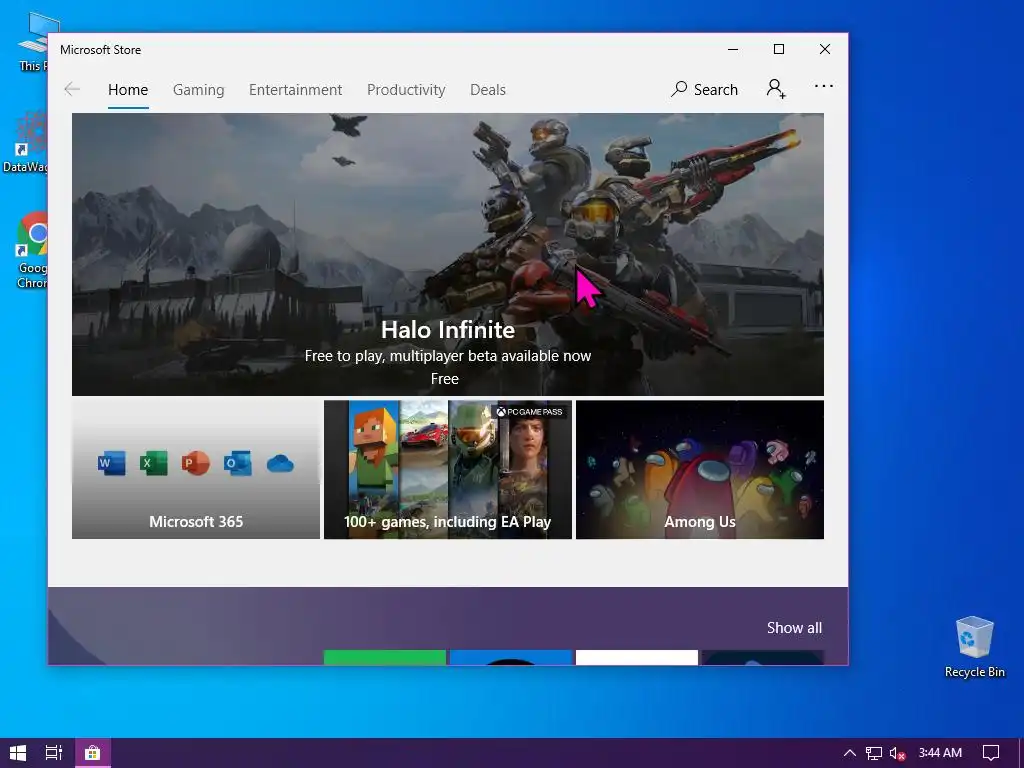Click the Microsoft Store taskbar icon
This screenshot has height=768, width=1024.
pyautogui.click(x=93, y=753)
